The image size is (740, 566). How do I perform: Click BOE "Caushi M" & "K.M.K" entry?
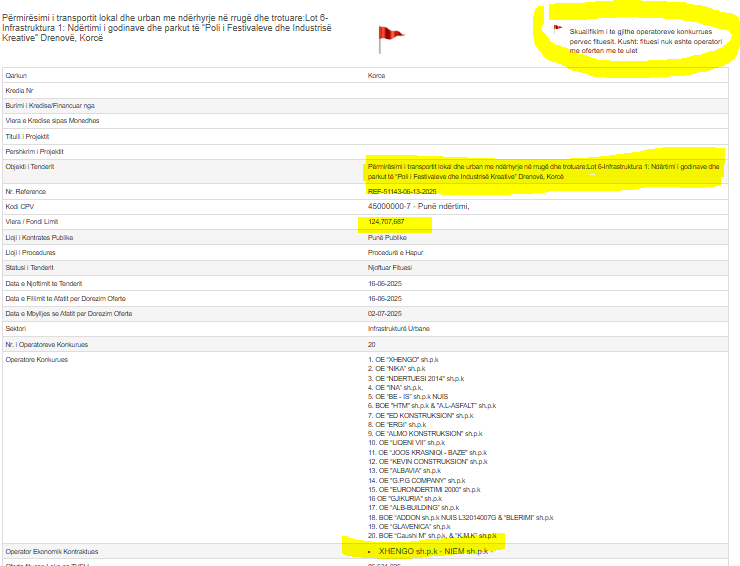(432, 535)
